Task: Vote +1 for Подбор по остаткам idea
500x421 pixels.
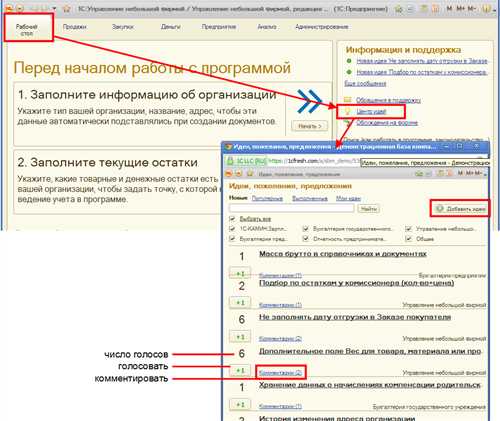Action: click(240, 302)
